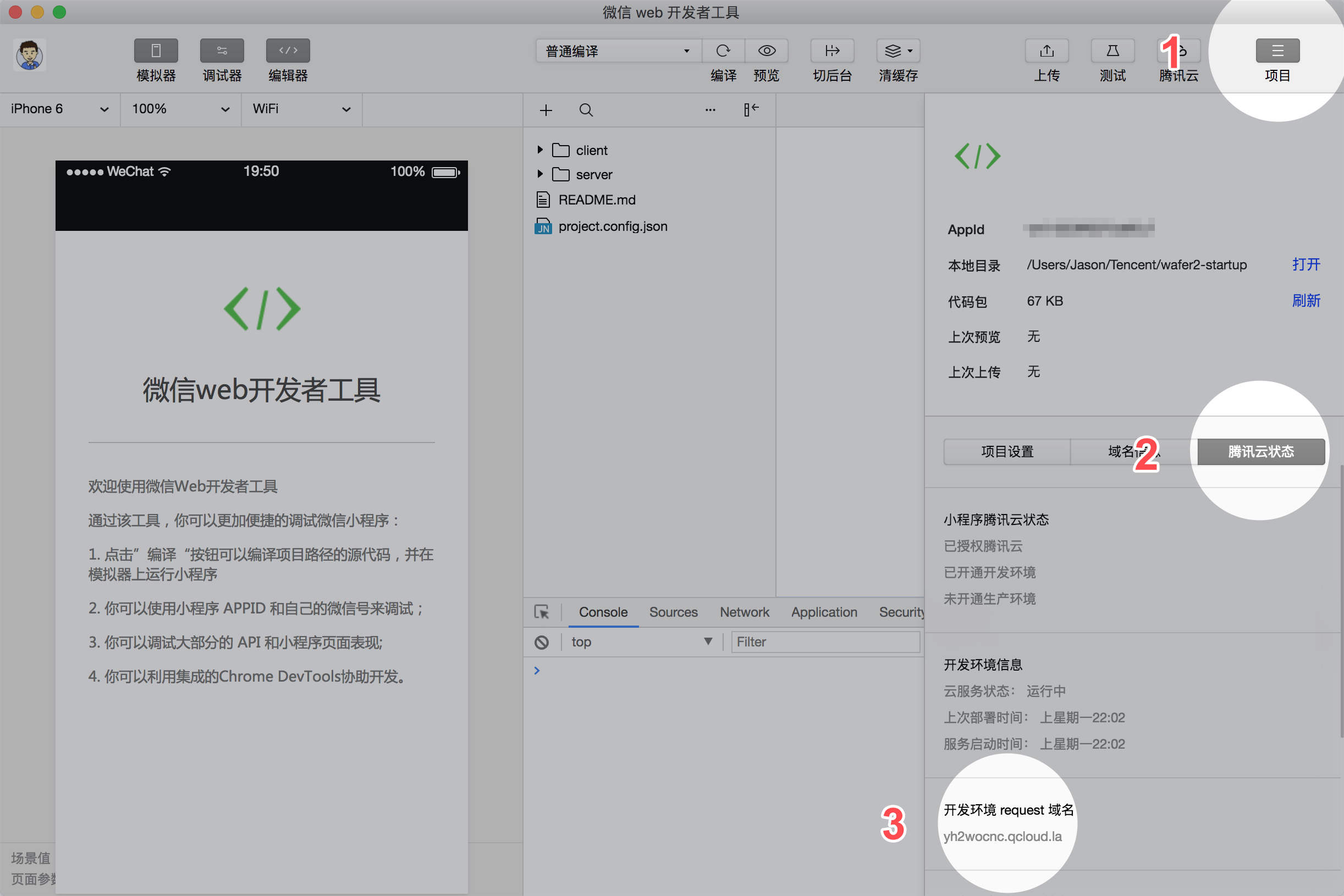Screen dimensions: 1344x896
Task: Toggle the debugger (调试器) panel
Action: point(222,51)
